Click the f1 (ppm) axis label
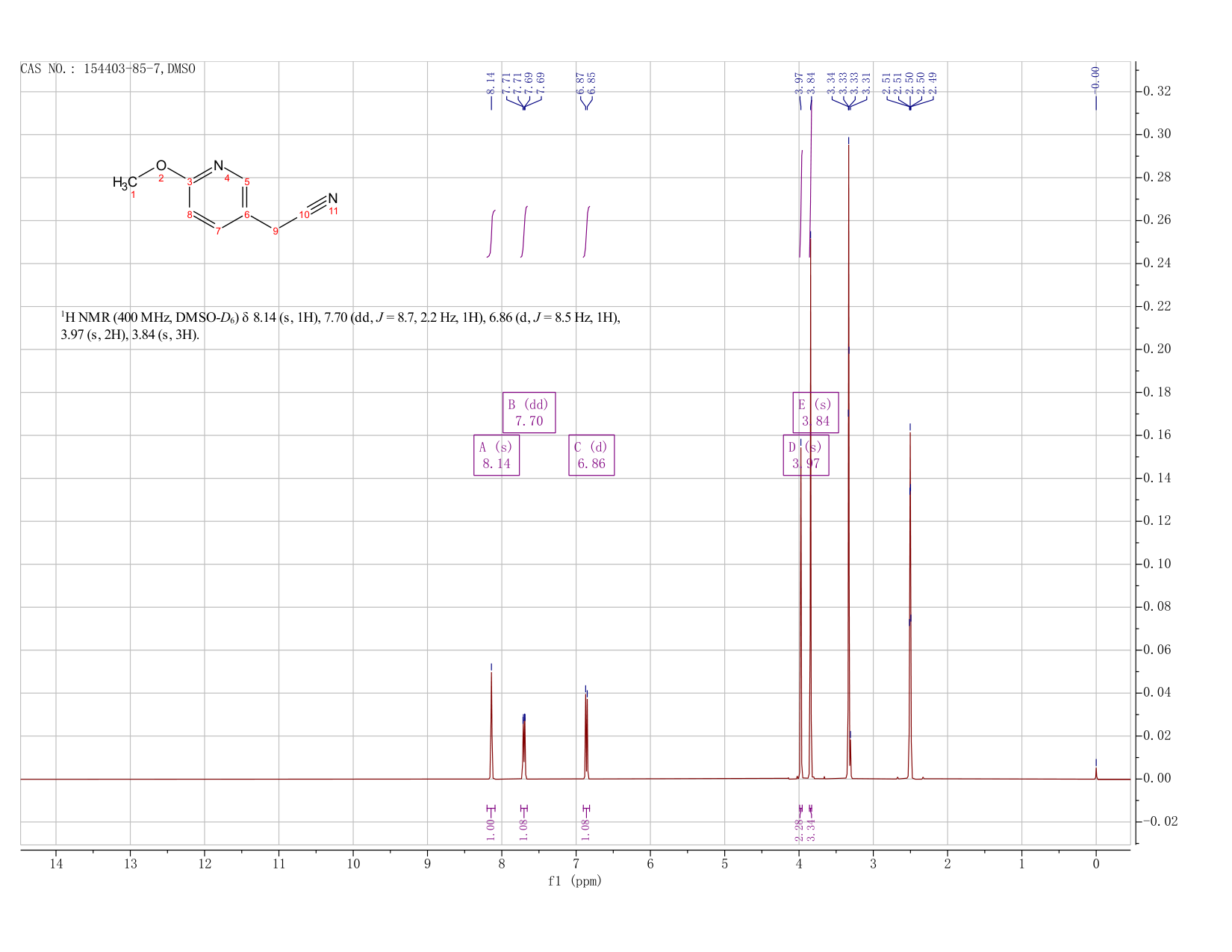Image resolution: width=1232 pixels, height=952 pixels. [x=575, y=881]
